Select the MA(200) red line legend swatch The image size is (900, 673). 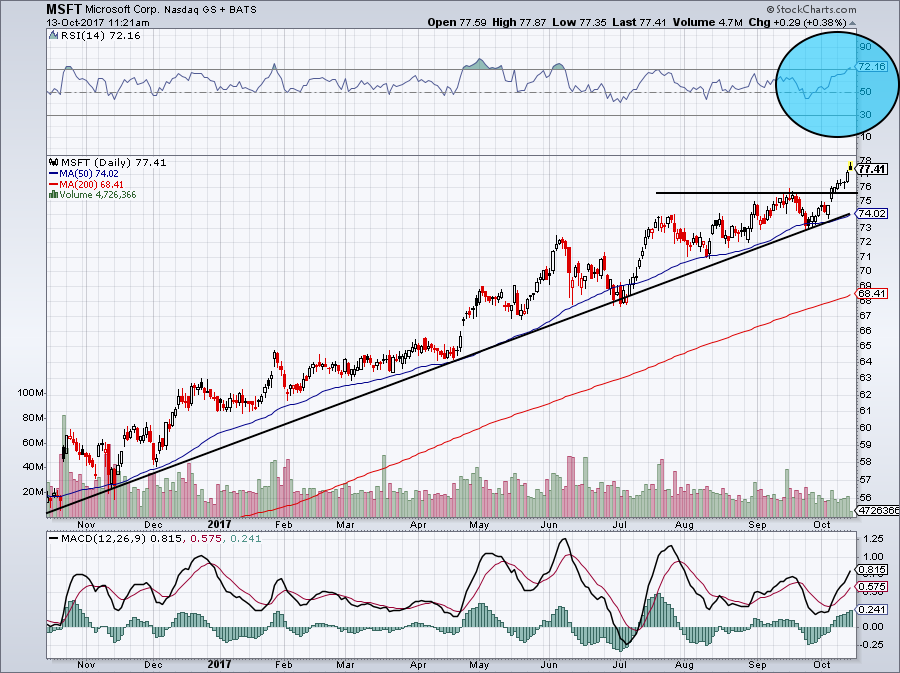(x=54, y=184)
